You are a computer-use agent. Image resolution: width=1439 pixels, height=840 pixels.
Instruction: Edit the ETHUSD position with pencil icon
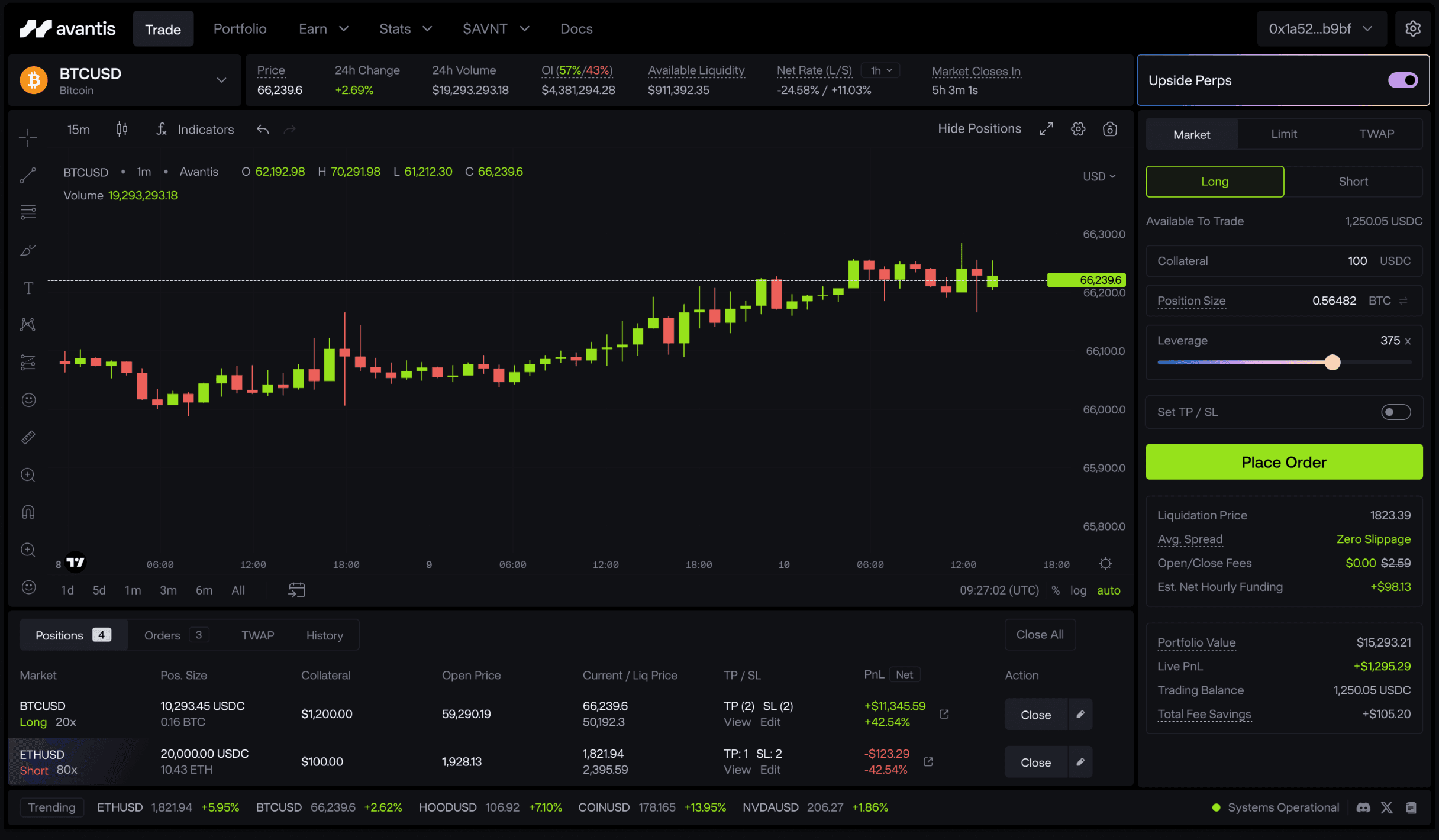[x=1080, y=762]
